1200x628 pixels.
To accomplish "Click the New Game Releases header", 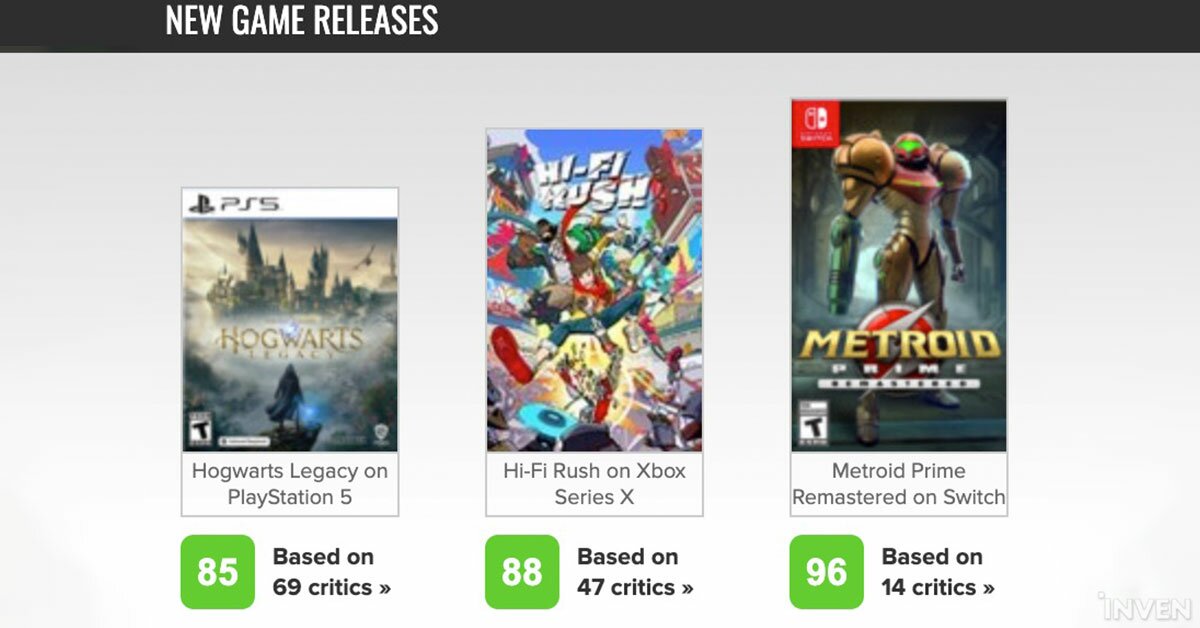I will click(x=301, y=20).
